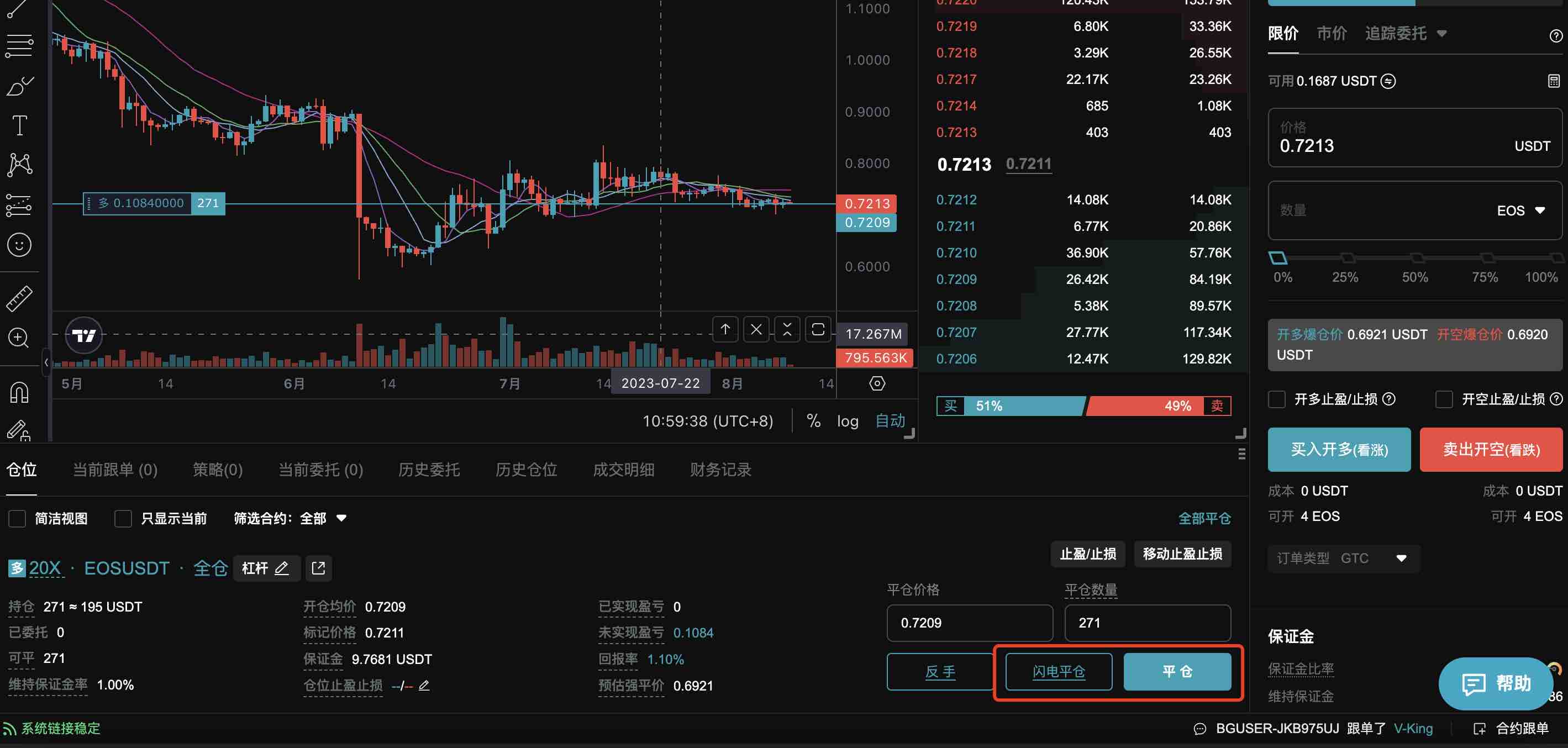Screen dimensions: 1568x748
Task: Click the edit pencil beside 杠杆
Action: [281, 568]
